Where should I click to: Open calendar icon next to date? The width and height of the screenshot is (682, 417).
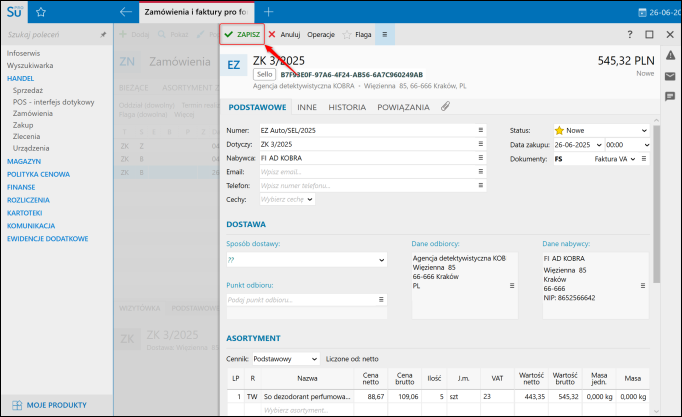pyautogui.click(x=642, y=13)
